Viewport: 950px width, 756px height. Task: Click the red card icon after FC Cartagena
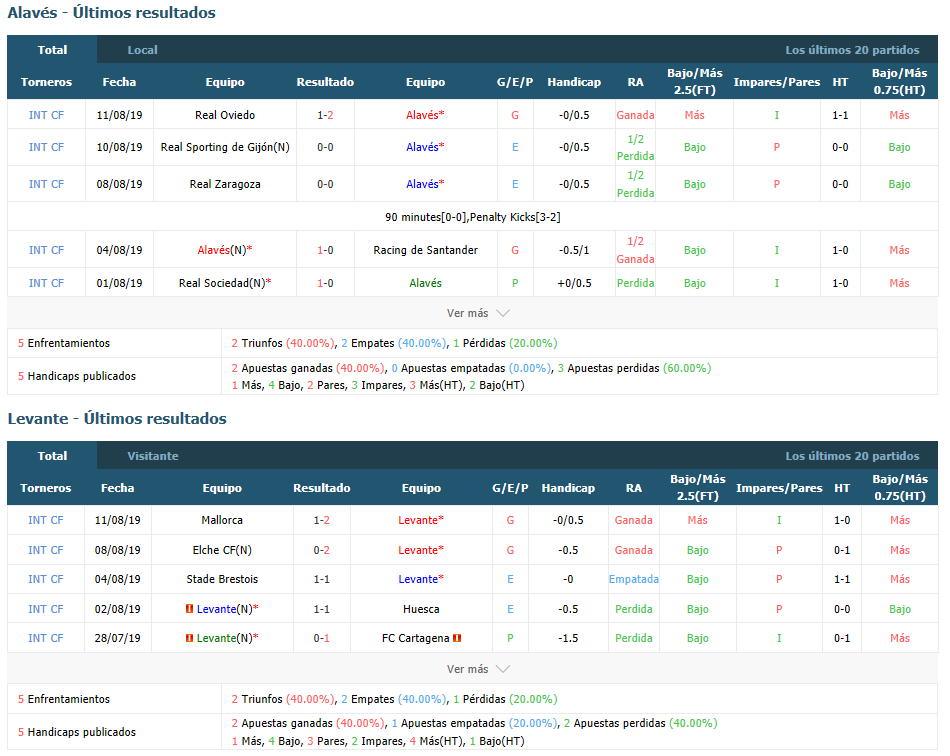coord(457,638)
